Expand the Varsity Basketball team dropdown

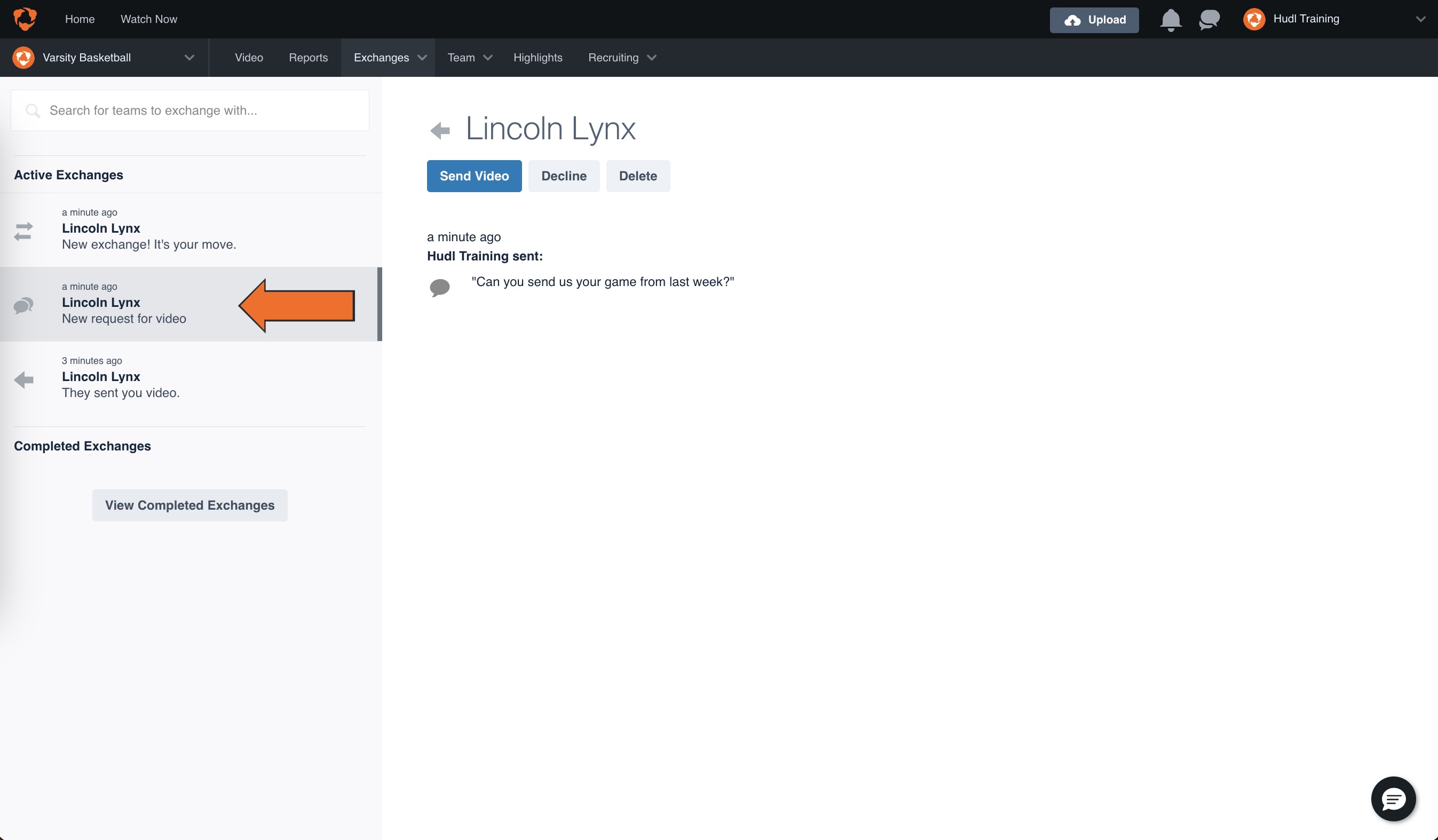coord(189,58)
